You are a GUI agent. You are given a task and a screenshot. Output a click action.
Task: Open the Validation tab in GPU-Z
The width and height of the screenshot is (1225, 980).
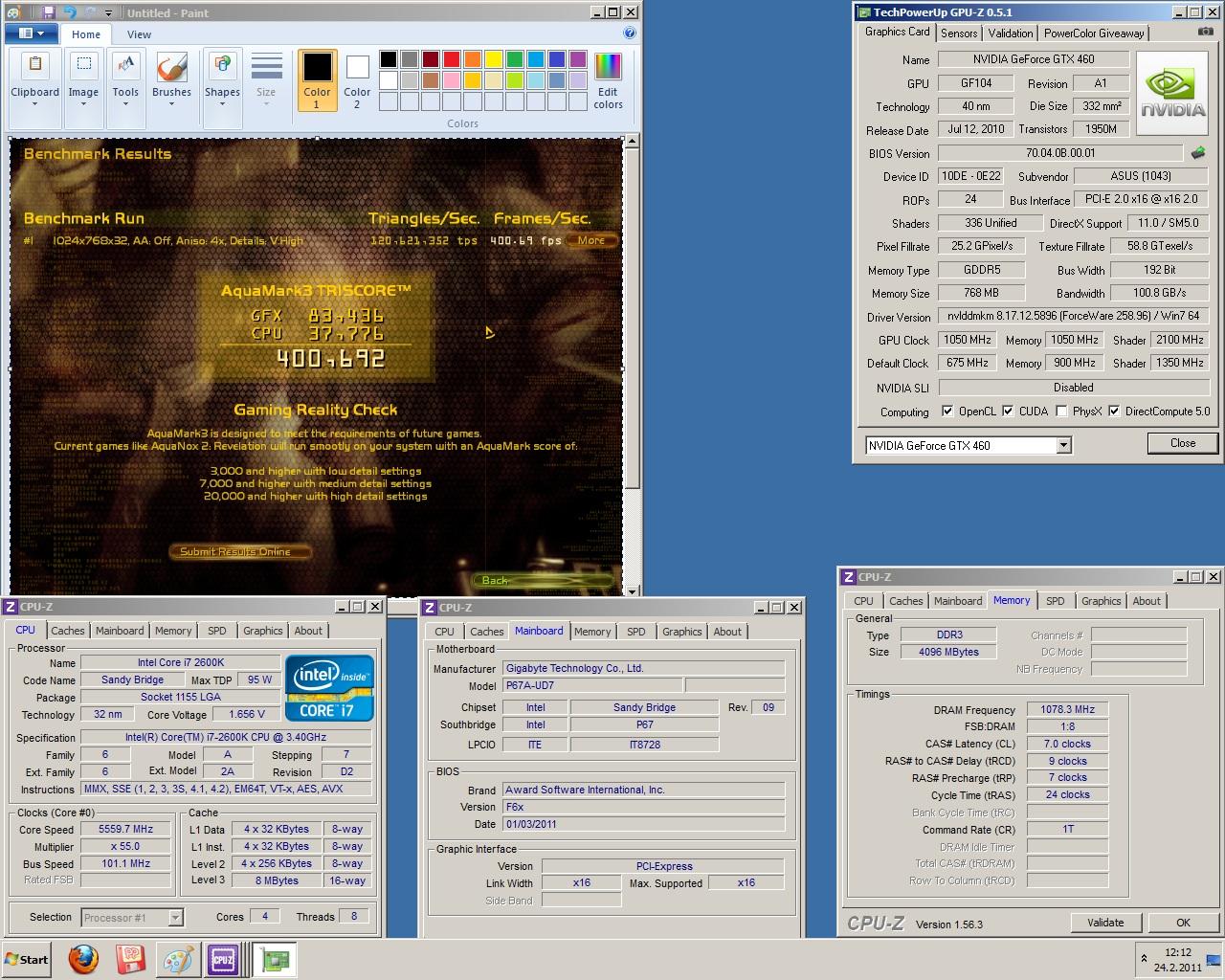click(x=1011, y=33)
